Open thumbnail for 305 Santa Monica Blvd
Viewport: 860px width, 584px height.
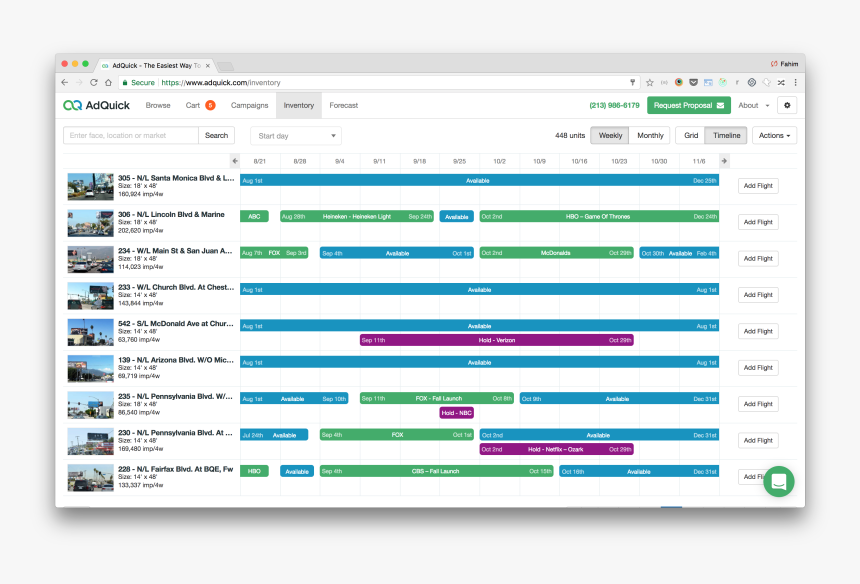pyautogui.click(x=90, y=186)
